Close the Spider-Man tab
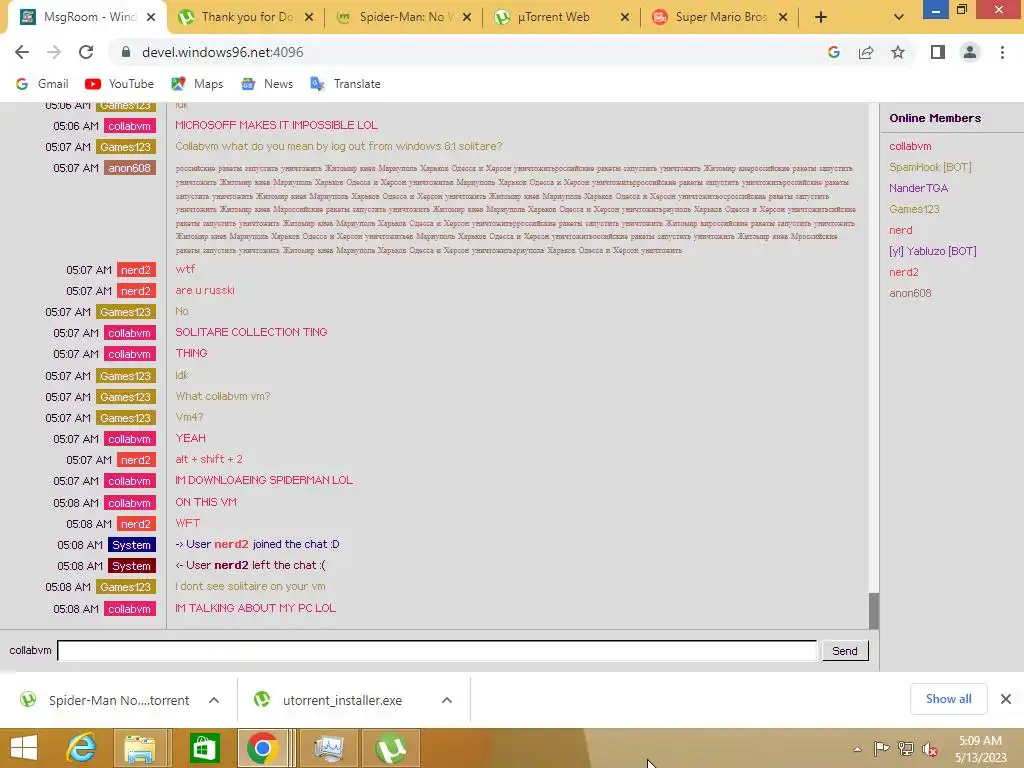The height and width of the screenshot is (768, 1024). pyautogui.click(x=466, y=18)
